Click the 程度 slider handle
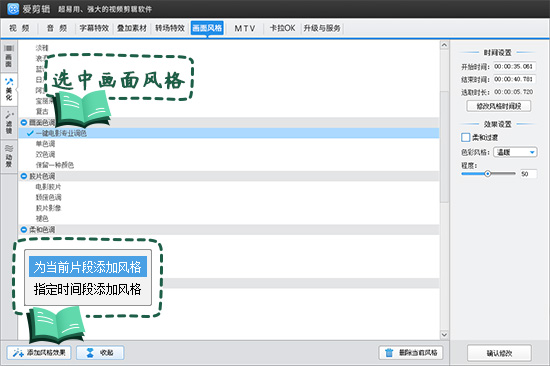Viewport: 550px width, 366px height. pos(487,174)
